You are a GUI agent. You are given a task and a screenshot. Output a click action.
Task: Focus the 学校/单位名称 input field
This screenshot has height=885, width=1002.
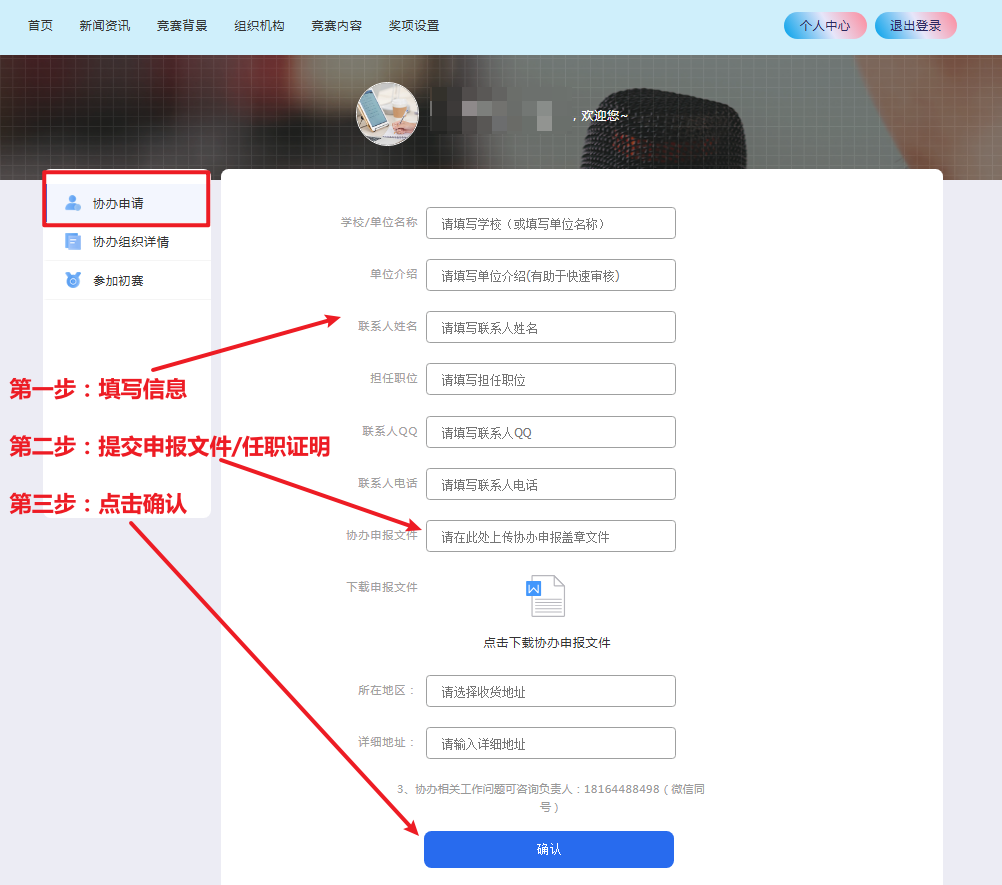(x=550, y=223)
